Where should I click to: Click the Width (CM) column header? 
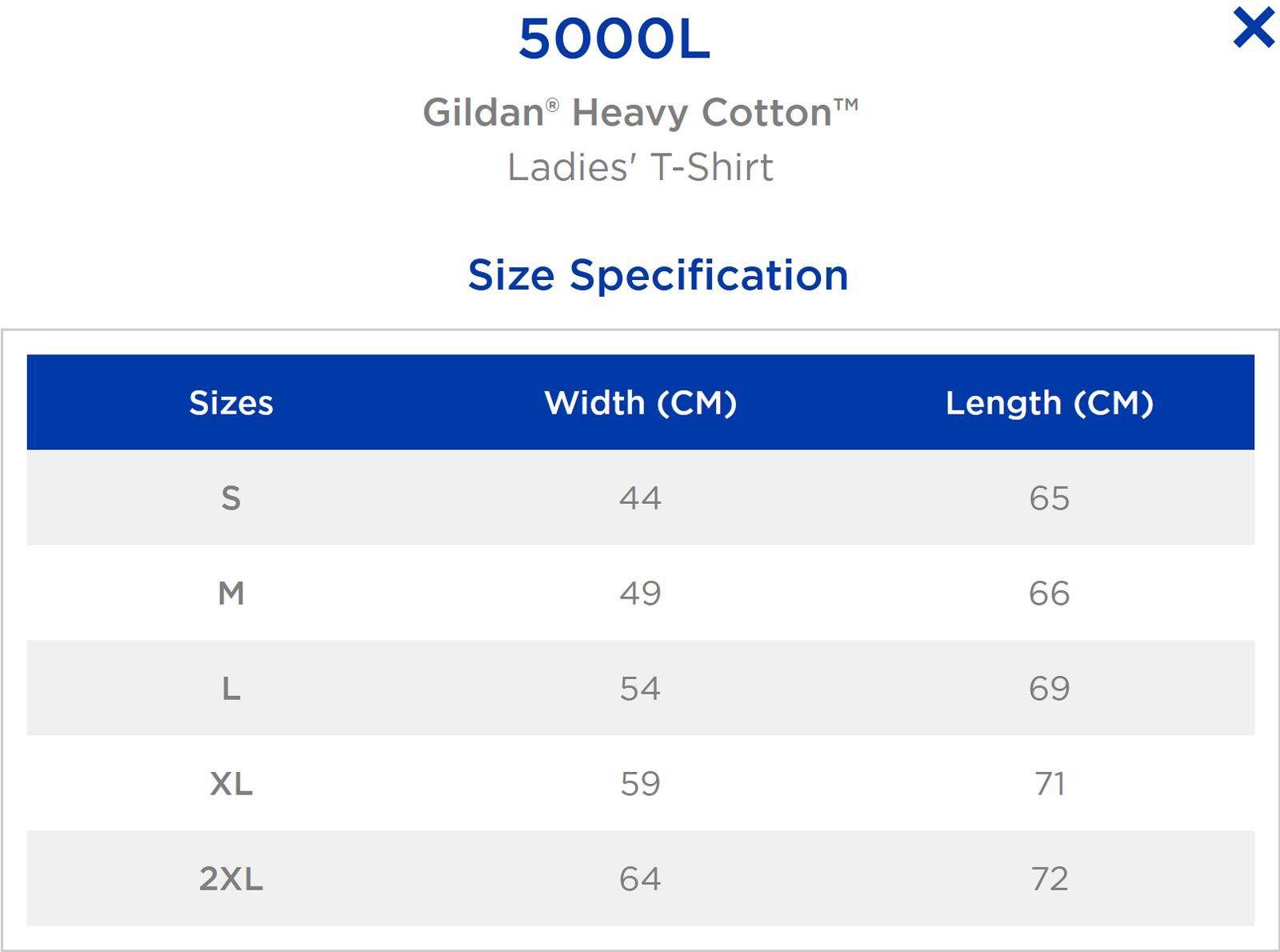(x=640, y=402)
